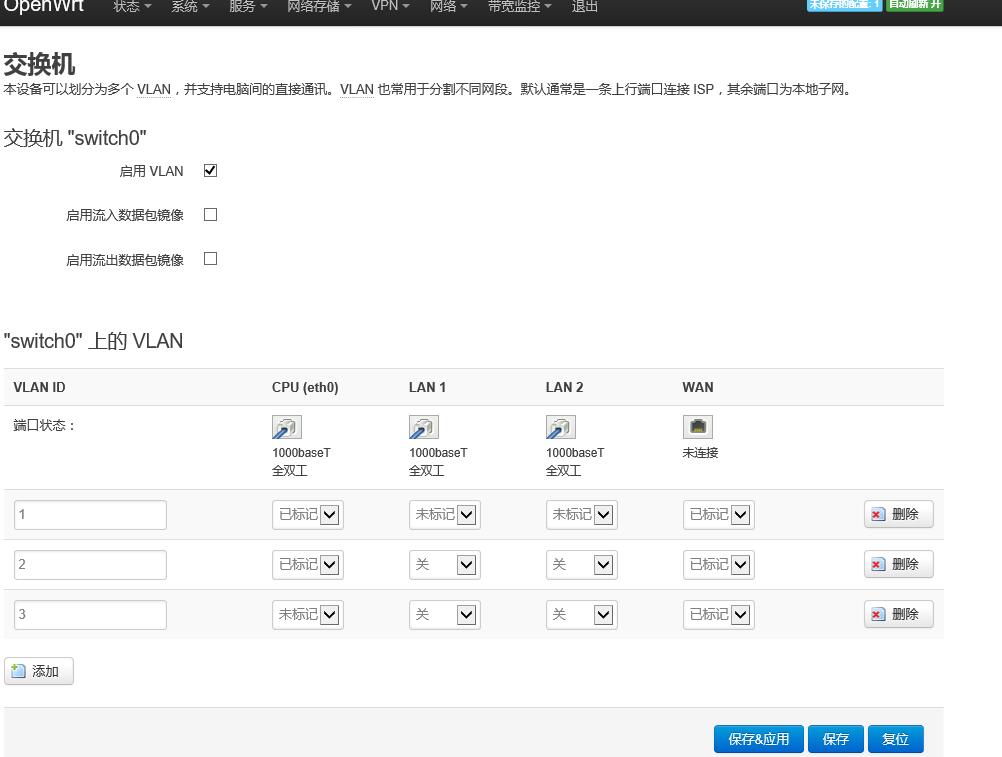Open the VPN menu
The image size is (1002, 757).
(x=390, y=6)
